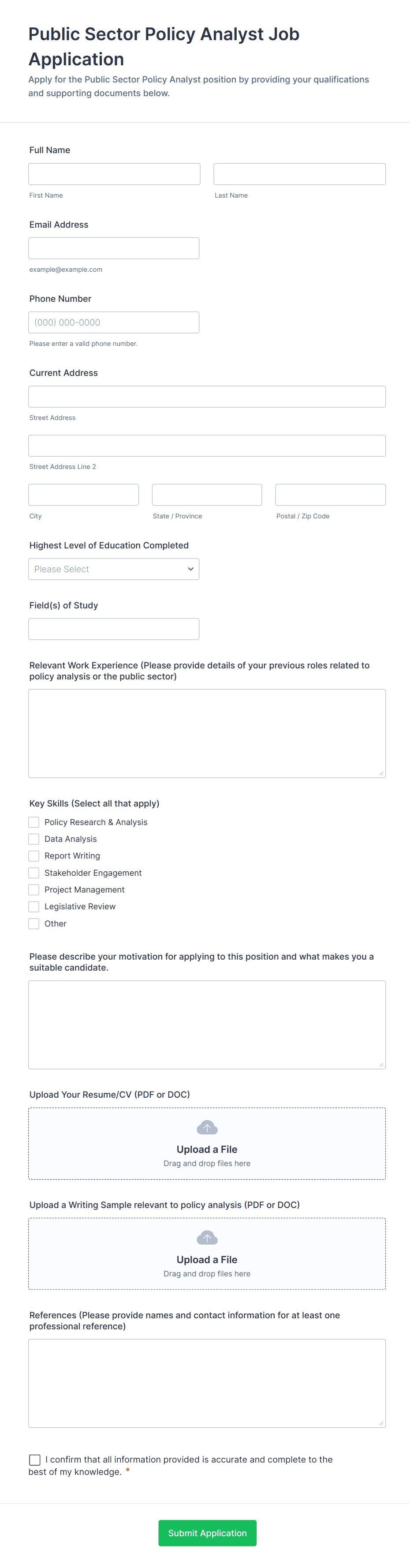Click inside the Relevant Work Experience textarea
Viewport: 410px width, 1568px height.
coord(207,733)
